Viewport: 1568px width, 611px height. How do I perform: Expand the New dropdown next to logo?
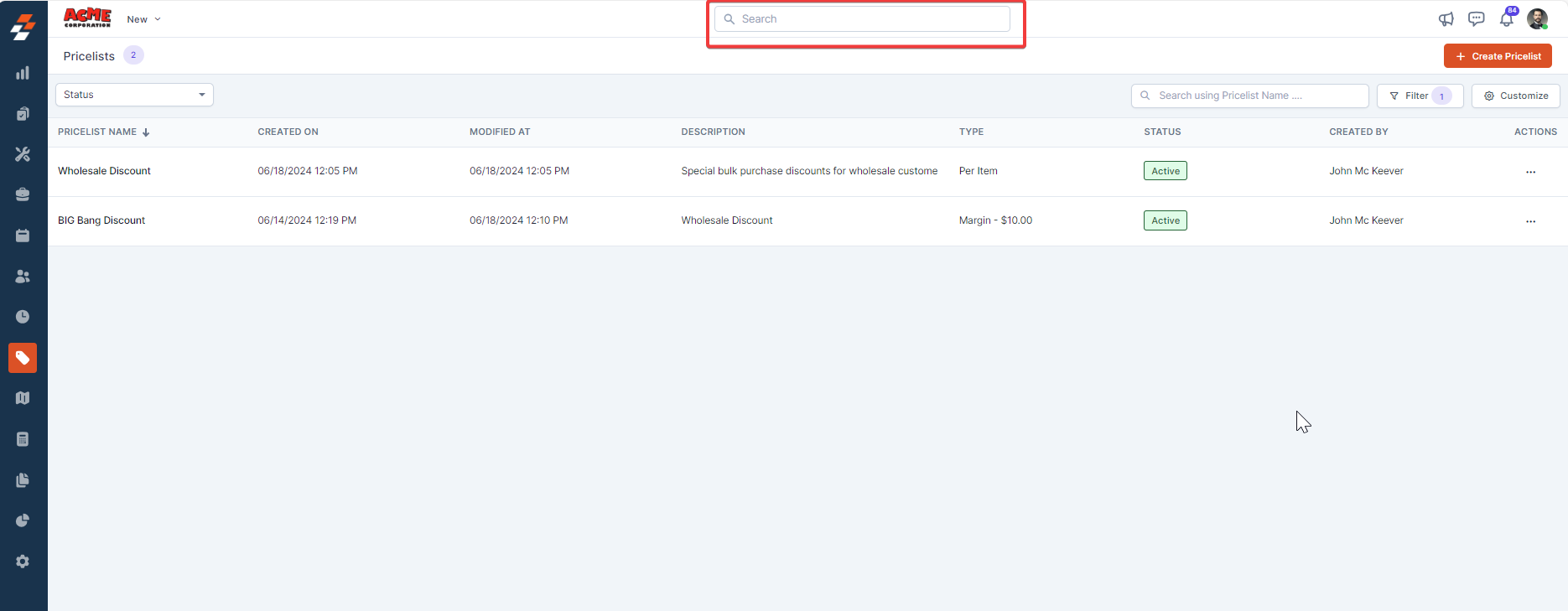click(x=143, y=19)
